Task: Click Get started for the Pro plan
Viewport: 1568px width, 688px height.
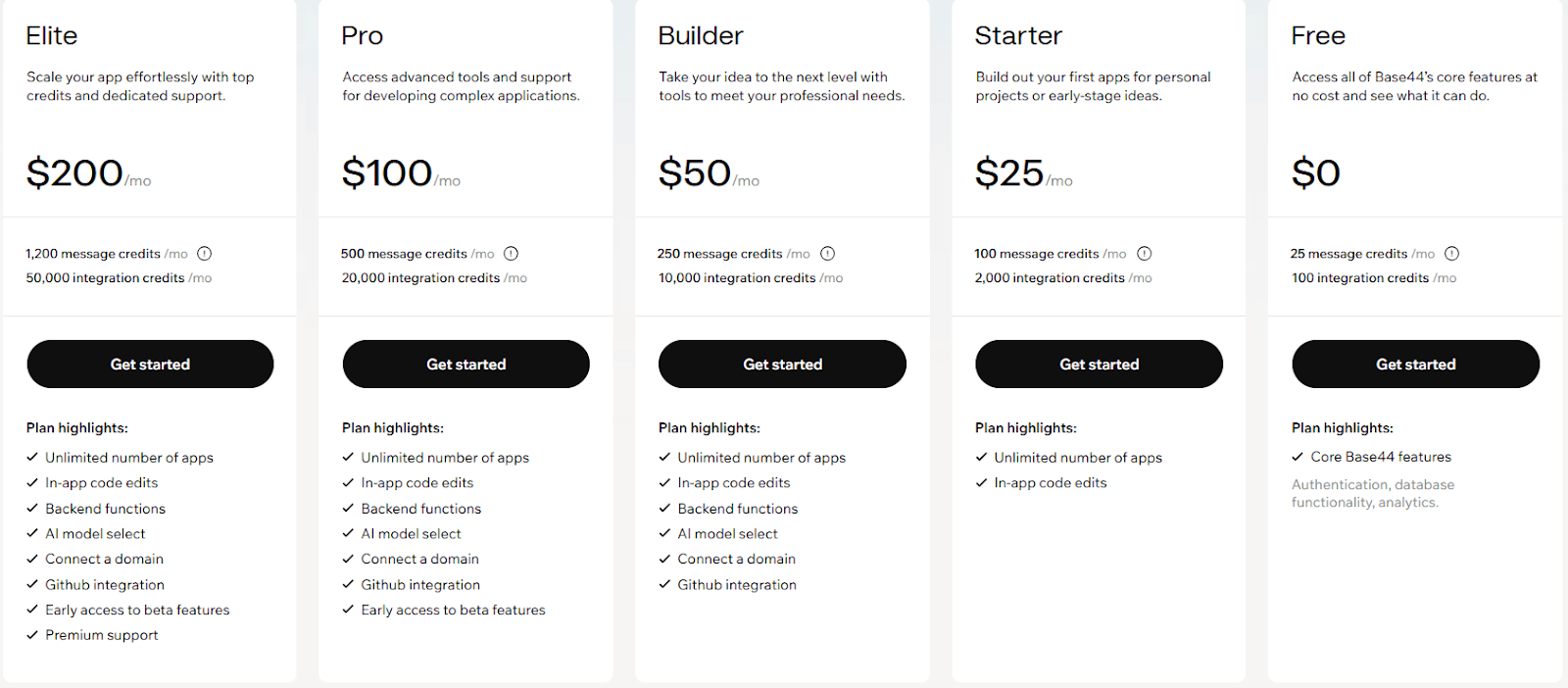Action: click(x=465, y=364)
